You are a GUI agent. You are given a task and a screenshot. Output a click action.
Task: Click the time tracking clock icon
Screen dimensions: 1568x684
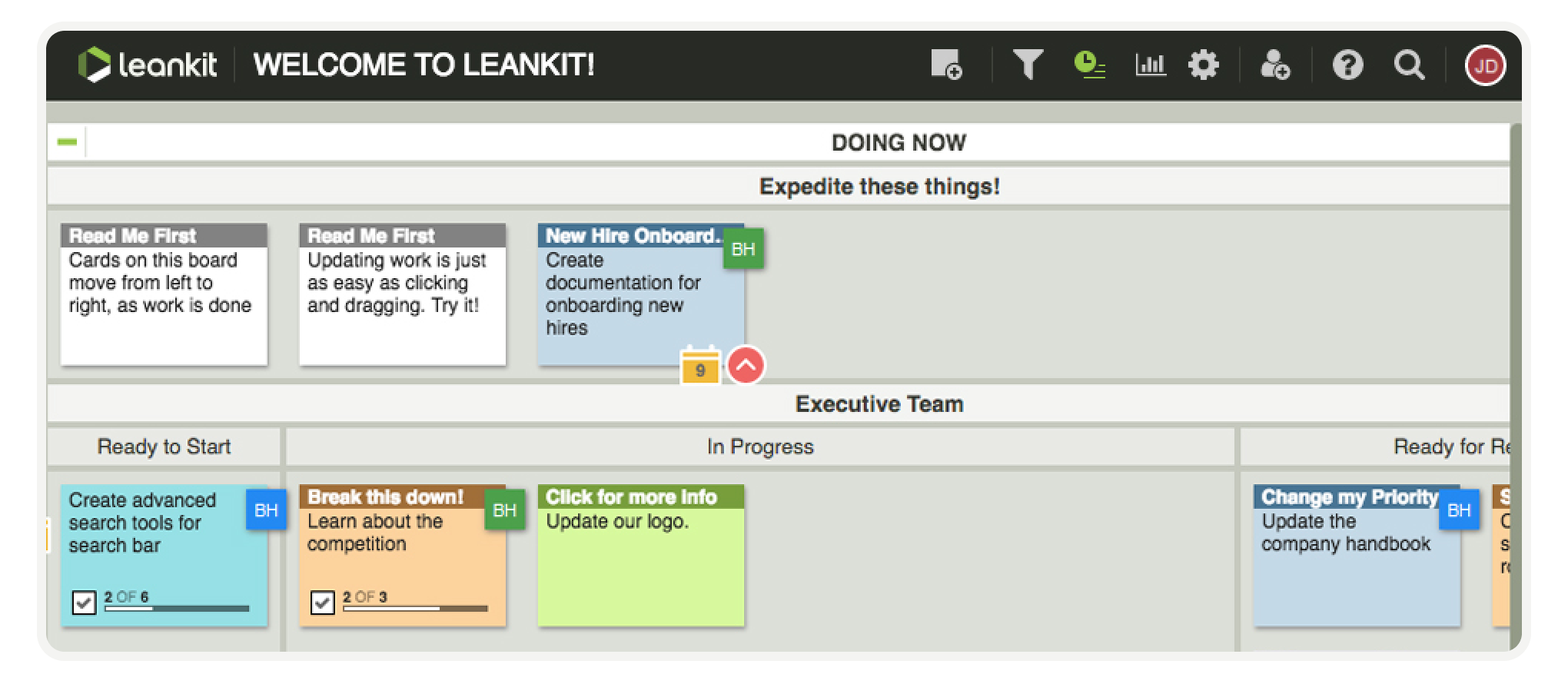tap(1089, 65)
